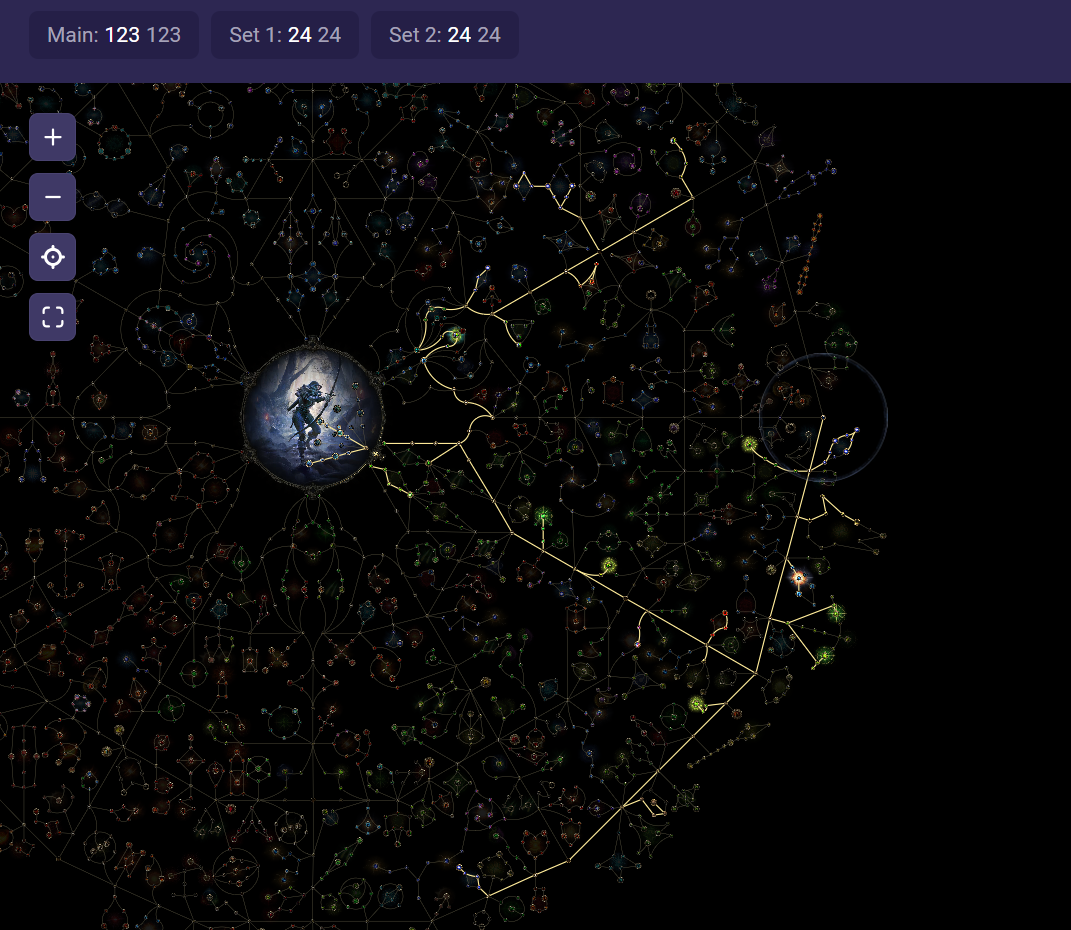Click the yellow-green notable near the bottom junction
Viewport: 1071px width, 930px height.
click(x=697, y=705)
